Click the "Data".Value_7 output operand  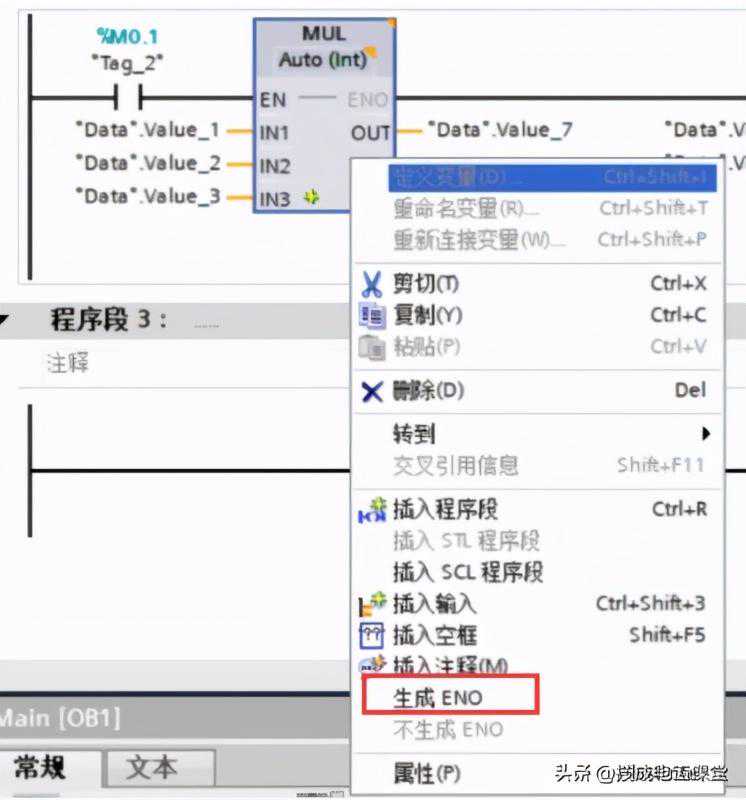[499, 130]
